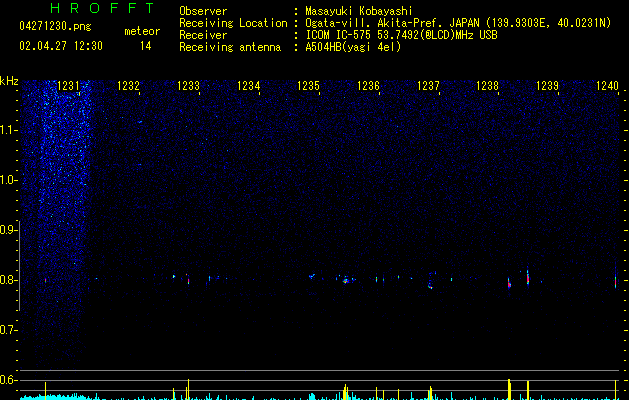The width and height of the screenshot is (629, 400).
Task: Click the HROFFT title text
Action: (103, 8)
